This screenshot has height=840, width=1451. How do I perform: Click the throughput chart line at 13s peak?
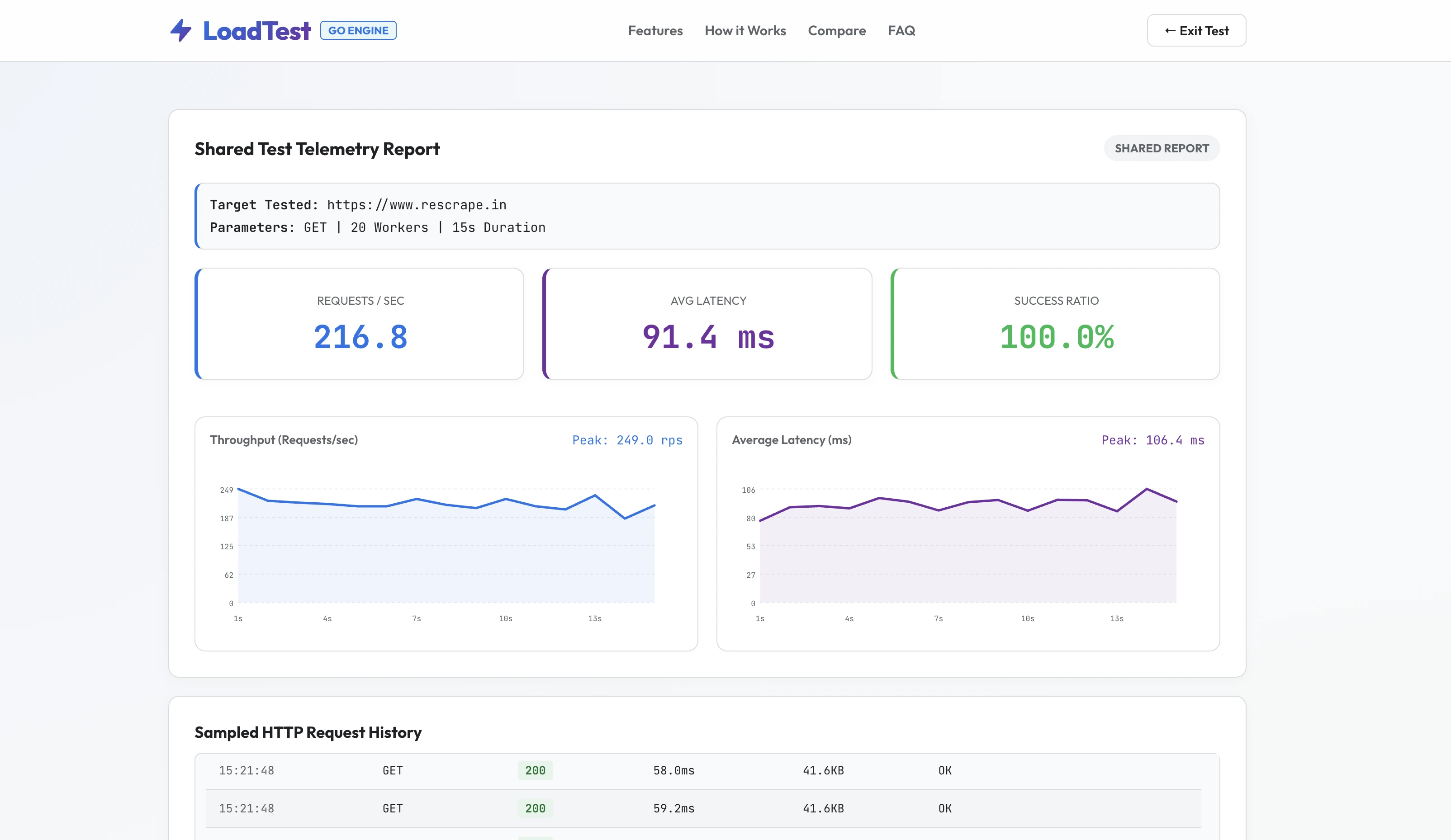click(595, 495)
